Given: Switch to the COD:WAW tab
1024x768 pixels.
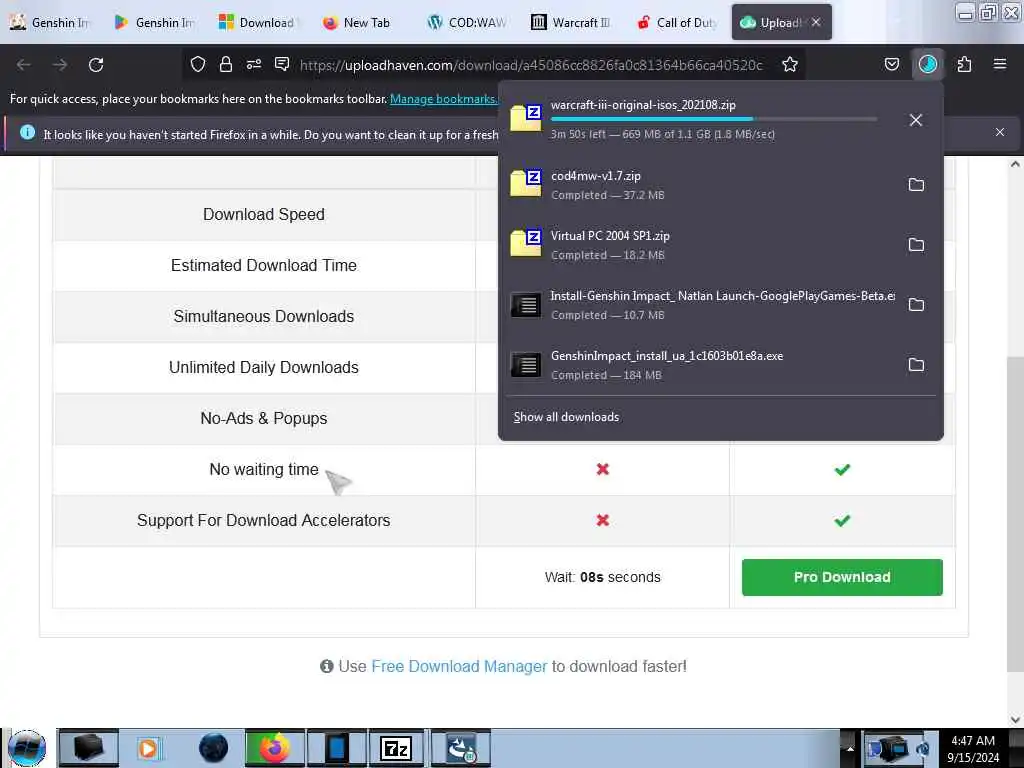Looking at the screenshot, I should 466,23.
